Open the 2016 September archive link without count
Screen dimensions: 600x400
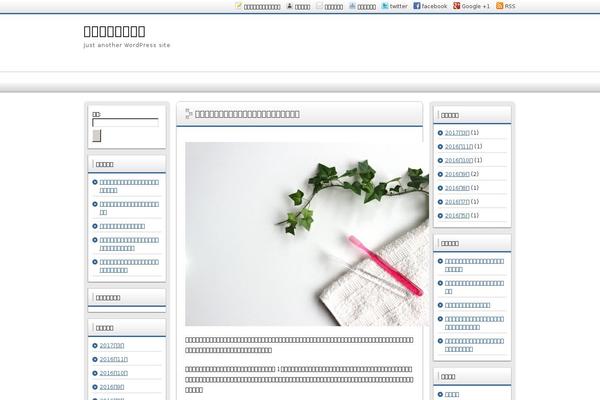click(x=112, y=387)
